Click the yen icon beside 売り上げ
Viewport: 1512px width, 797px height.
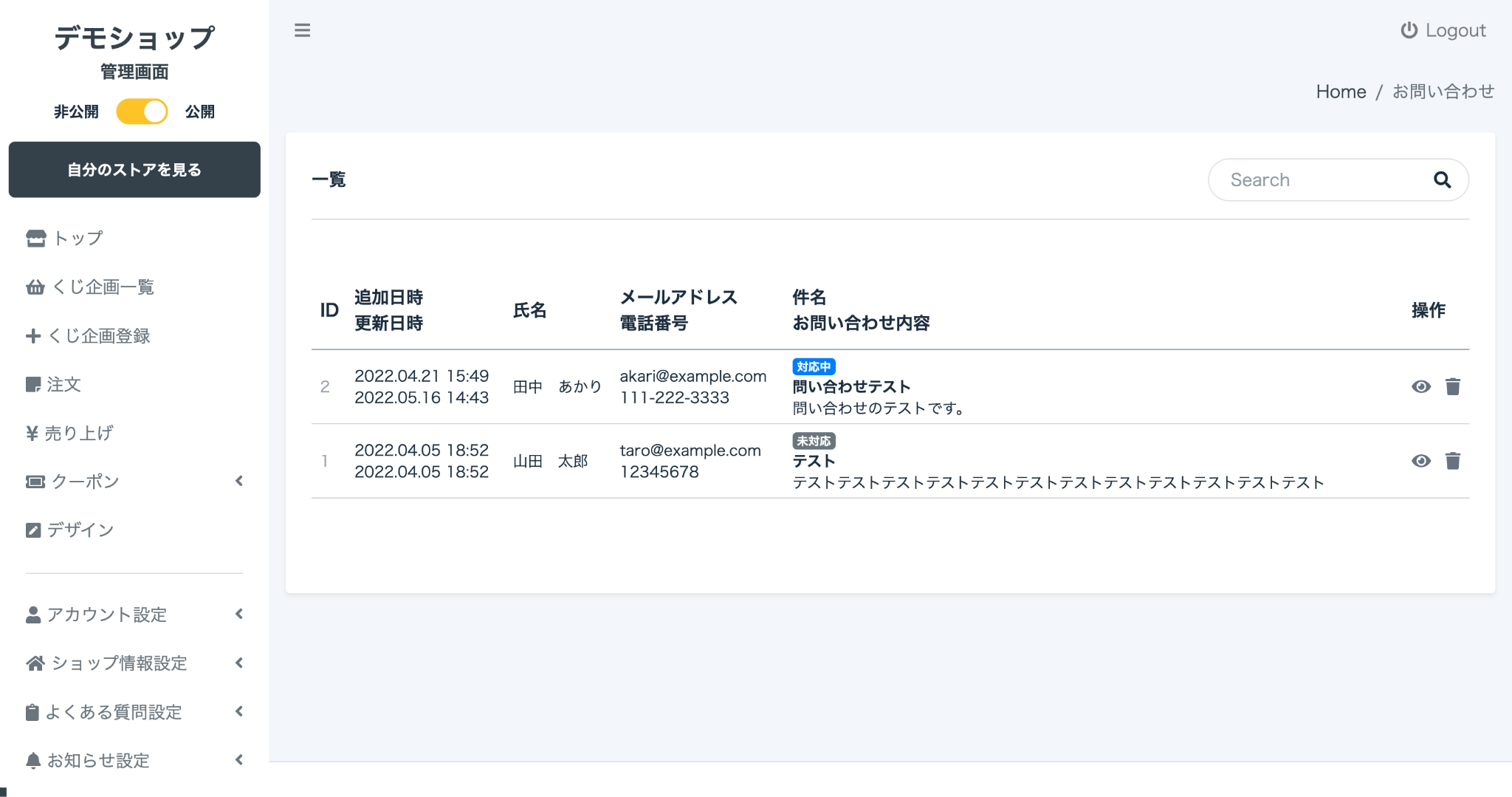click(32, 433)
